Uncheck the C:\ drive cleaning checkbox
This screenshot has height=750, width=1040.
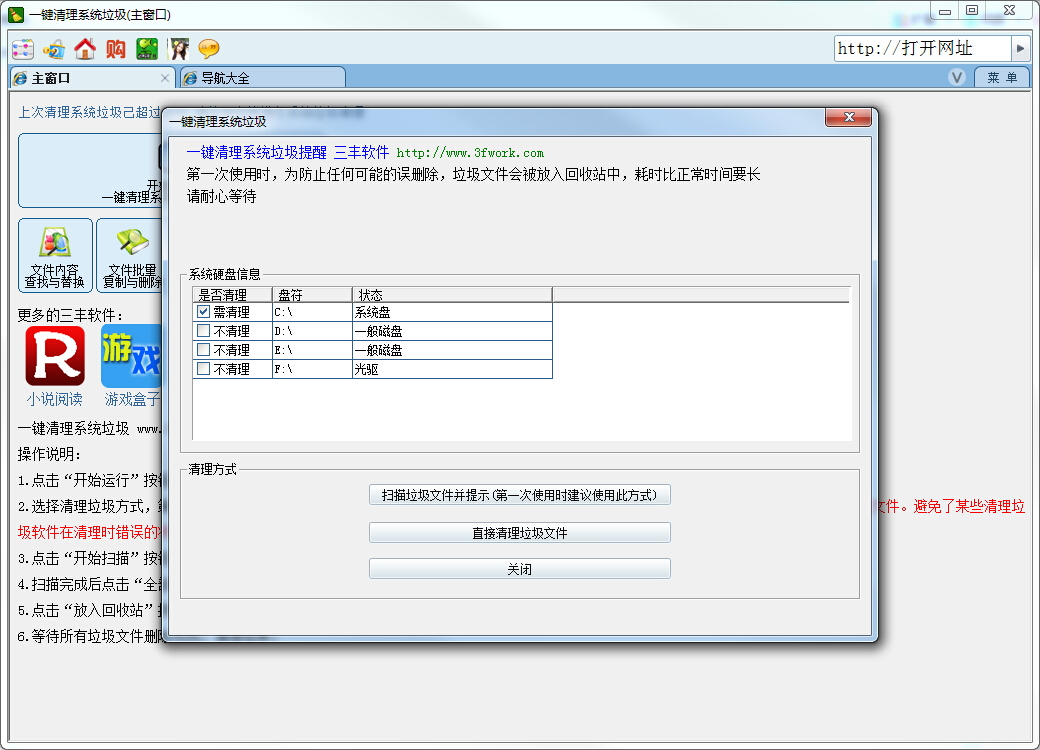coord(204,312)
